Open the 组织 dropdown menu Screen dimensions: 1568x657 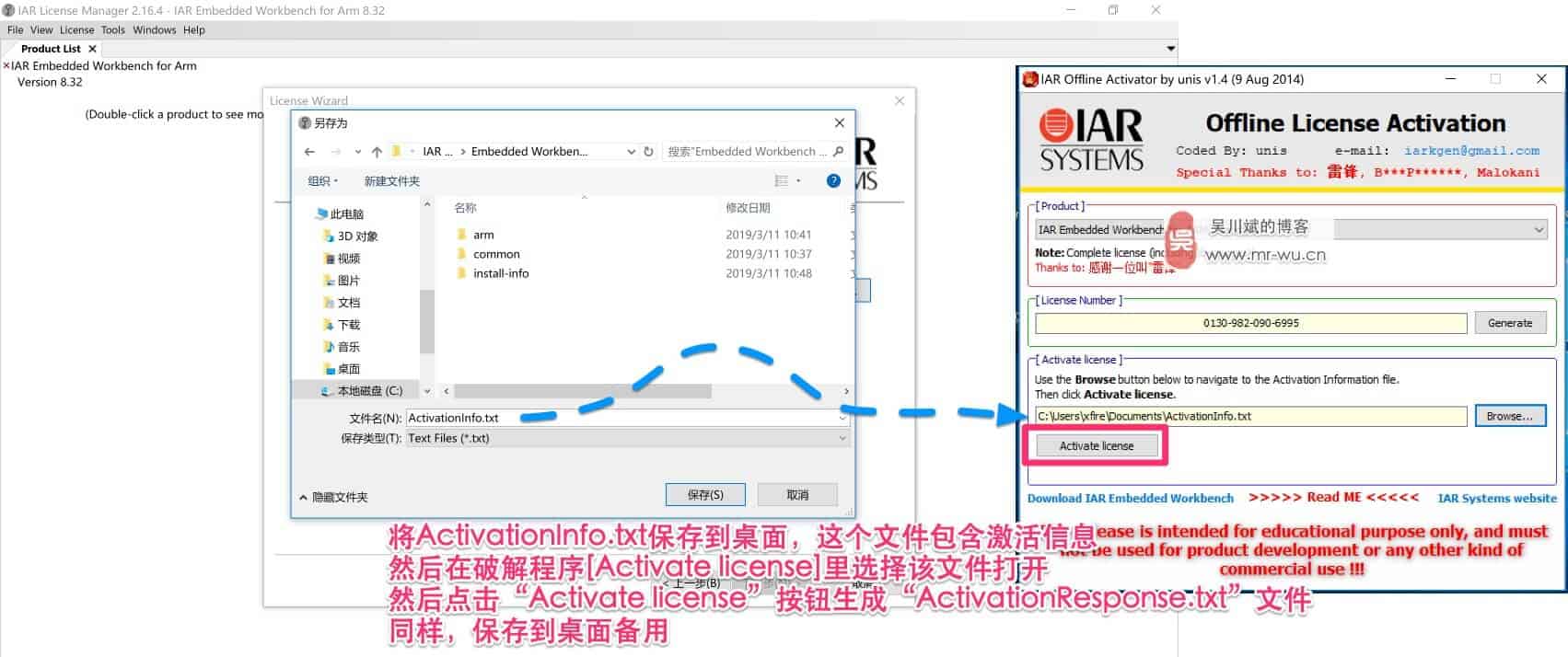point(323,181)
